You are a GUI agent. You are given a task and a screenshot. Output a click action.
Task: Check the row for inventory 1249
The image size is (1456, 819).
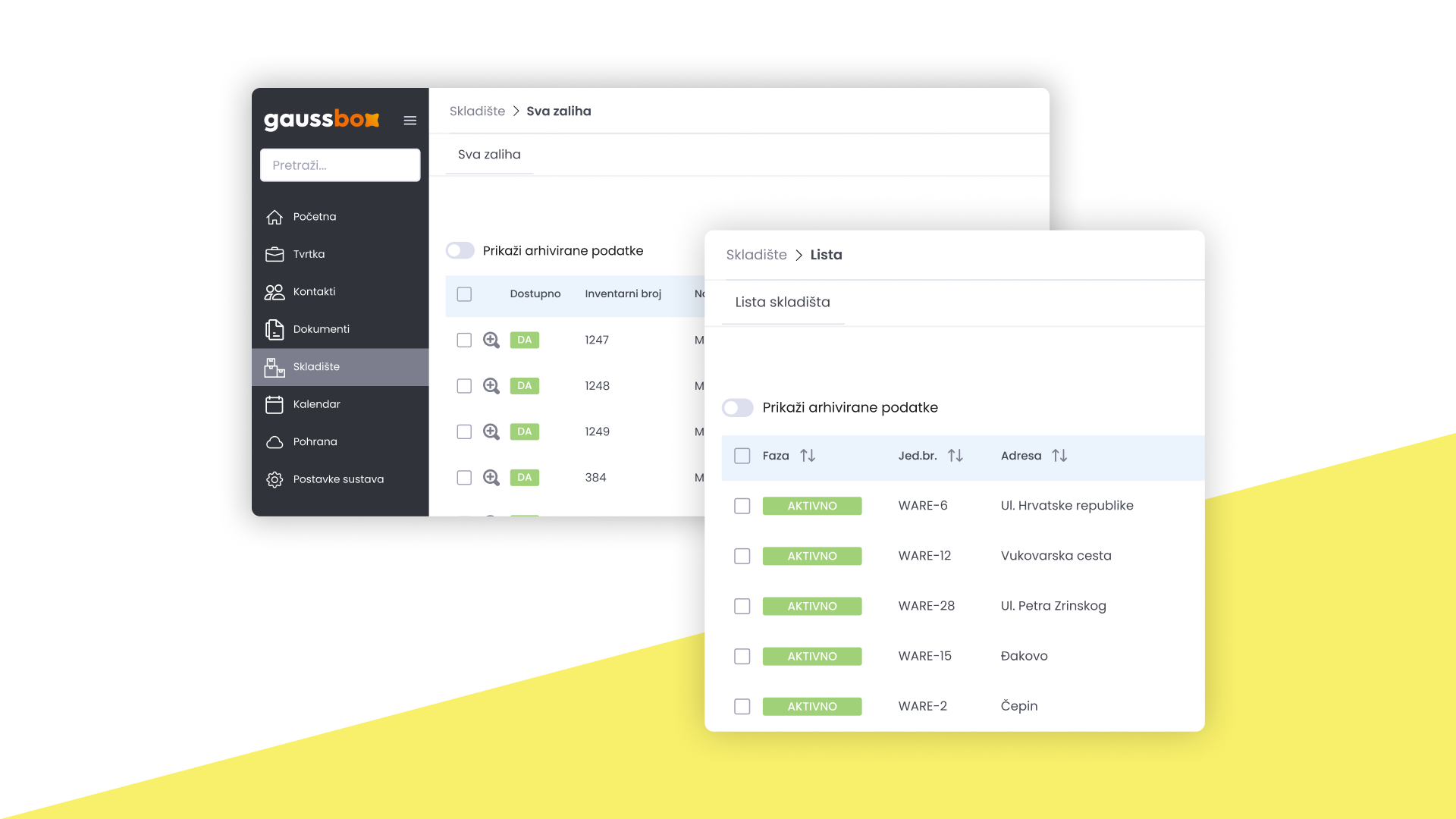(464, 432)
